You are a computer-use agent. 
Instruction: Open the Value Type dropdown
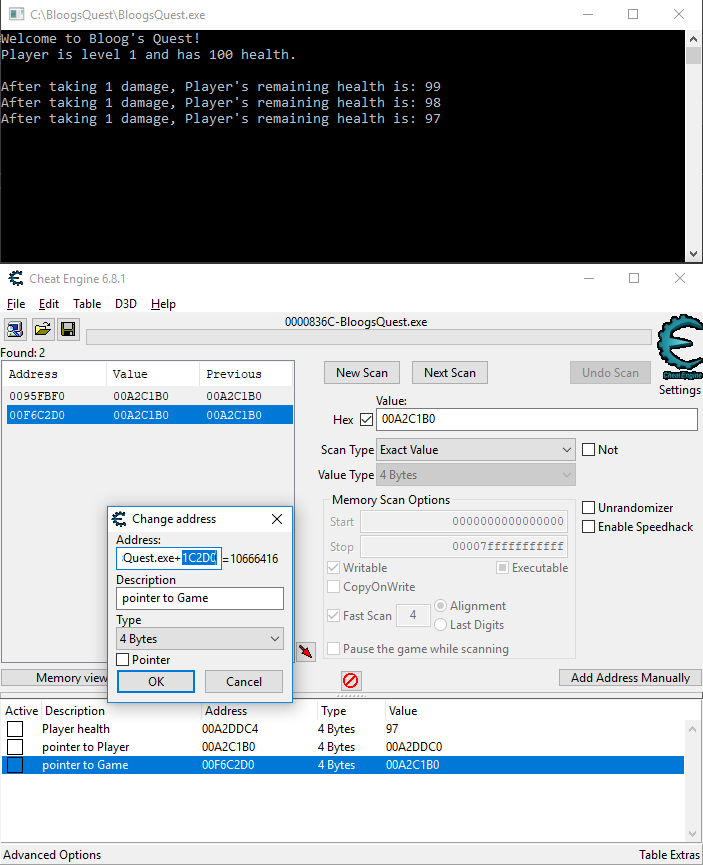(476, 475)
